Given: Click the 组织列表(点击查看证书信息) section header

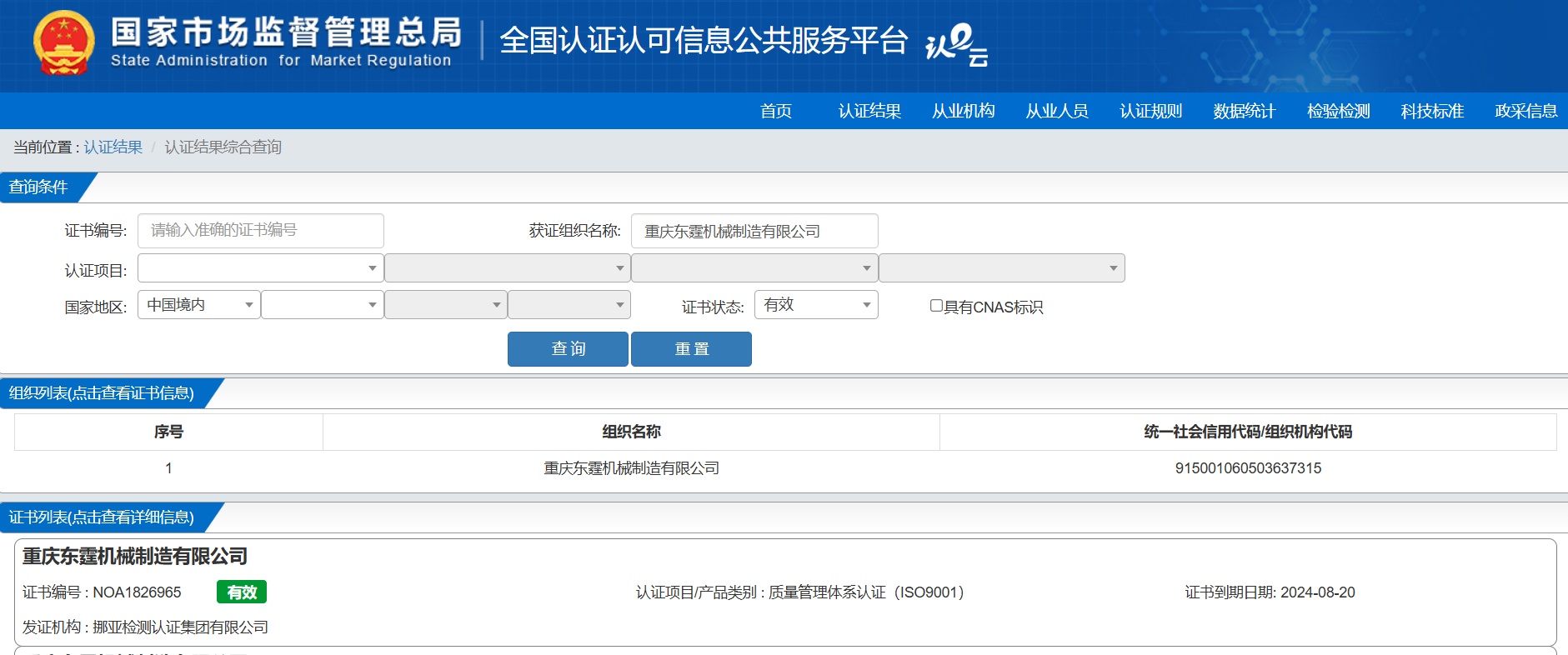Looking at the screenshot, I should tap(102, 393).
